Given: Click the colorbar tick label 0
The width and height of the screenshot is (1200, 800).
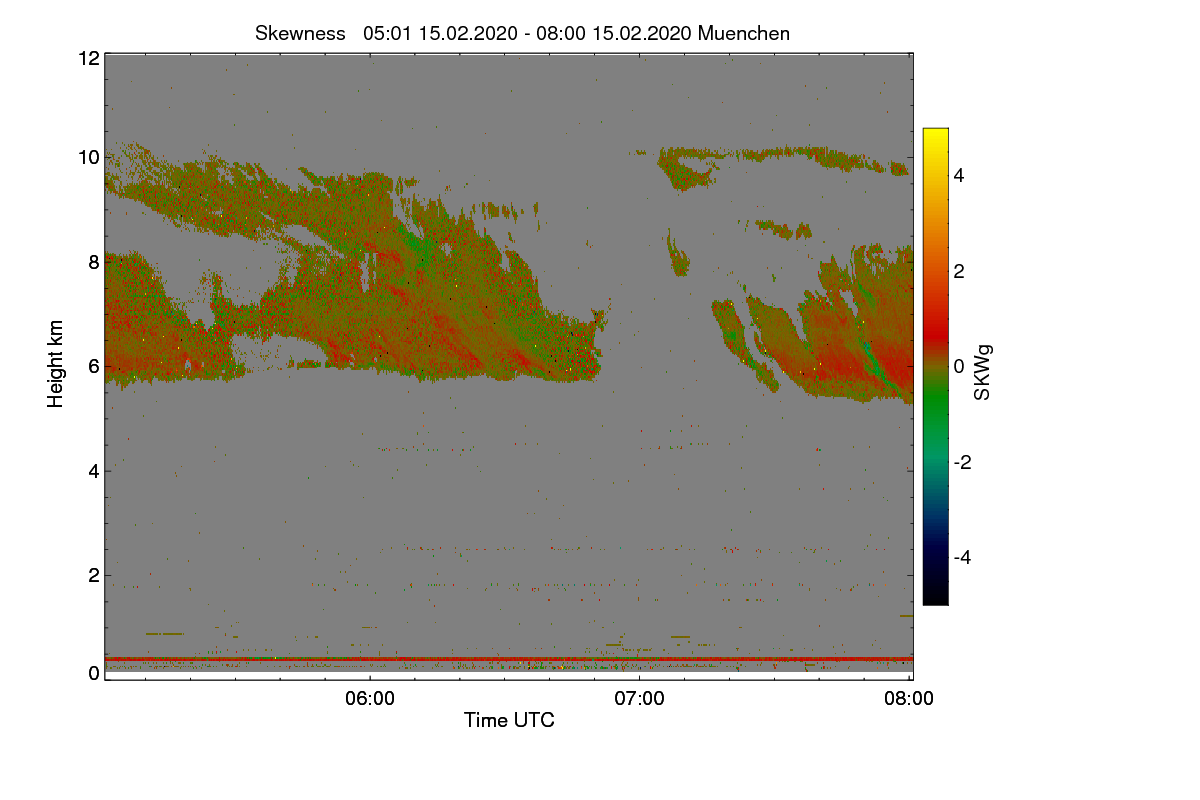Looking at the screenshot, I should [960, 366].
